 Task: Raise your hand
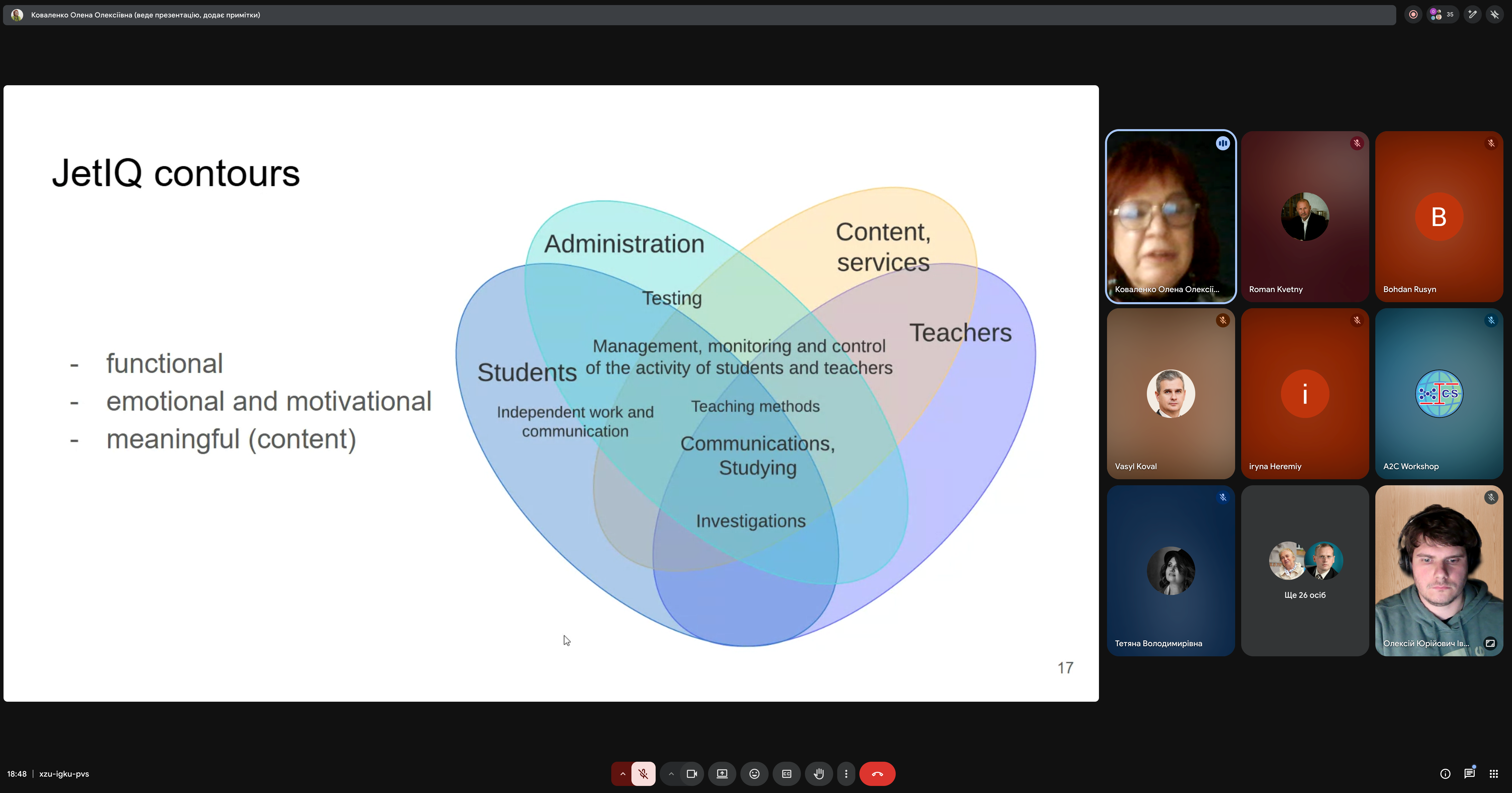pos(819,774)
